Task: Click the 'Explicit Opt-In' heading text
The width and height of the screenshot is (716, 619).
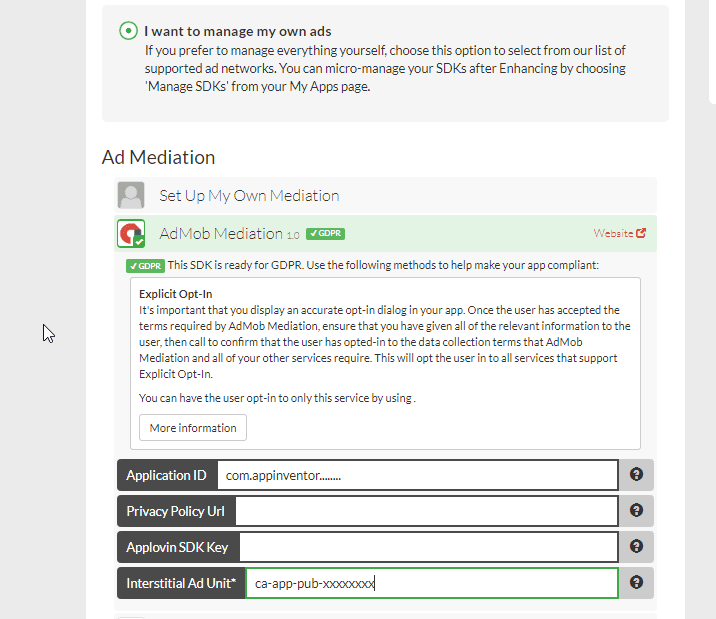Action: 176,294
